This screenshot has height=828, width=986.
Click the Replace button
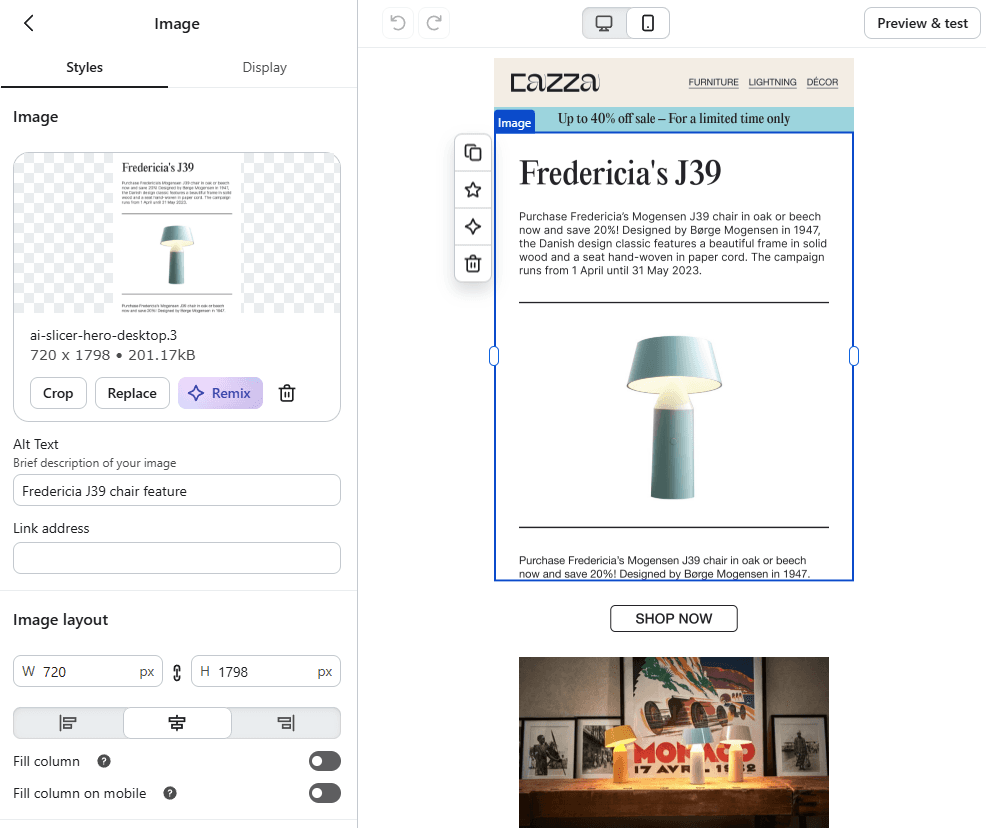pyautogui.click(x=132, y=393)
